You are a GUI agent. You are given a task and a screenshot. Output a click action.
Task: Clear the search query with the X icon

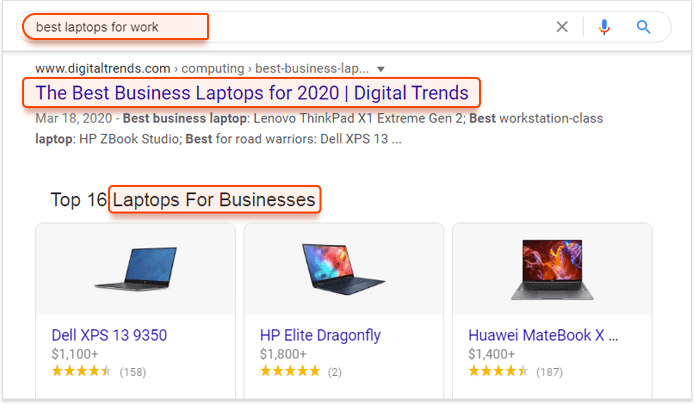(x=562, y=27)
